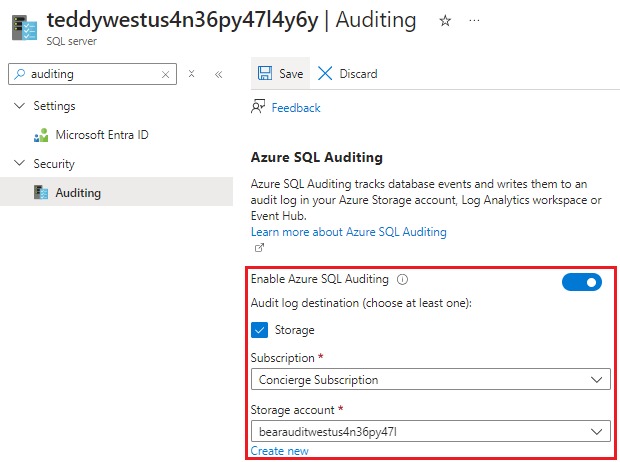Click Create new storage account link
Viewport: 620px width, 462px height.
pyautogui.click(x=280, y=451)
